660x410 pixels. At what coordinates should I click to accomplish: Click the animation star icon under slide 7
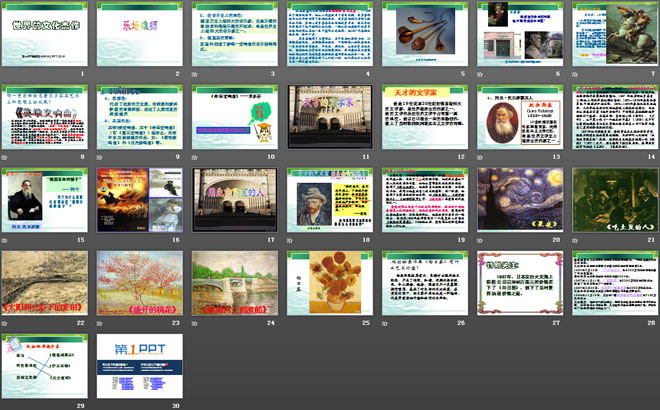575,74
